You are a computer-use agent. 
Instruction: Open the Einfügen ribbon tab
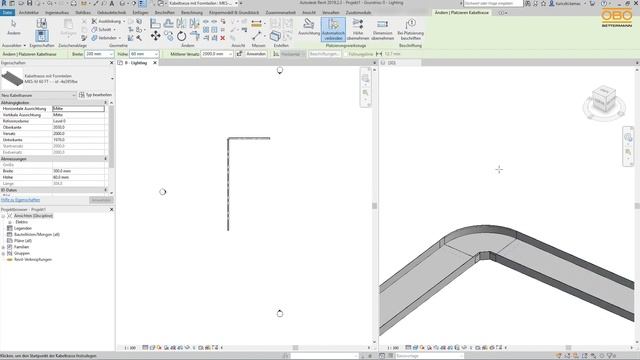click(x=140, y=13)
